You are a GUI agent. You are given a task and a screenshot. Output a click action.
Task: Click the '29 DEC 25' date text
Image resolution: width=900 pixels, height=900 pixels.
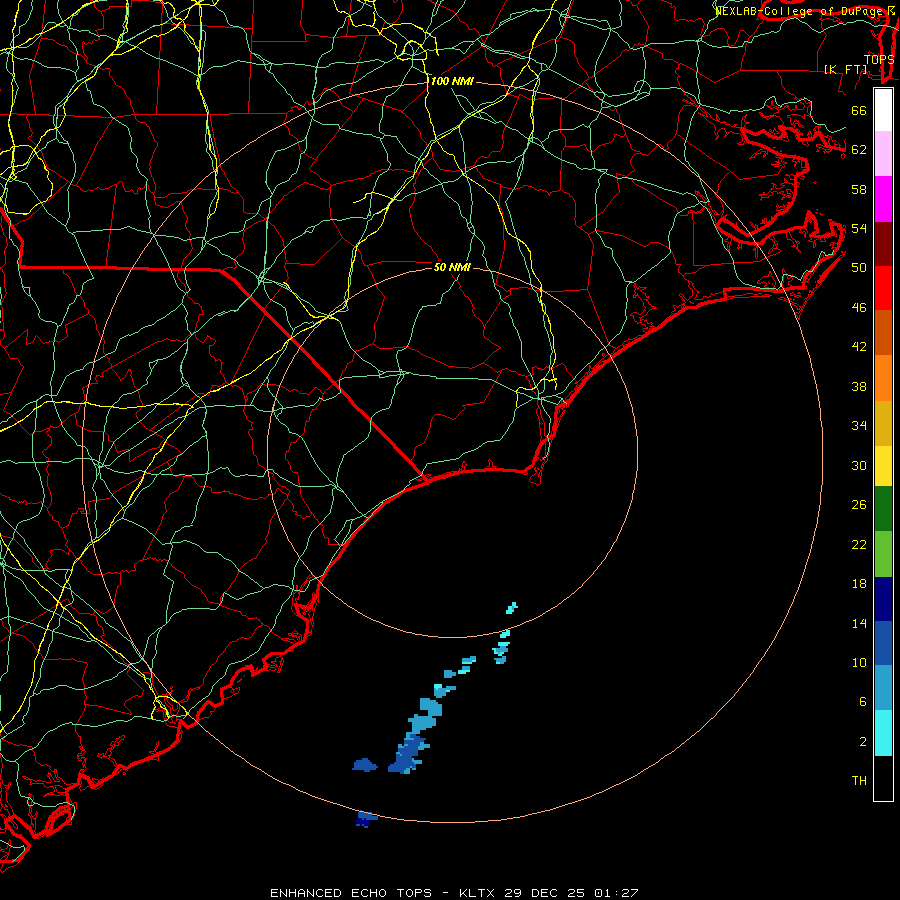[x=545, y=893]
